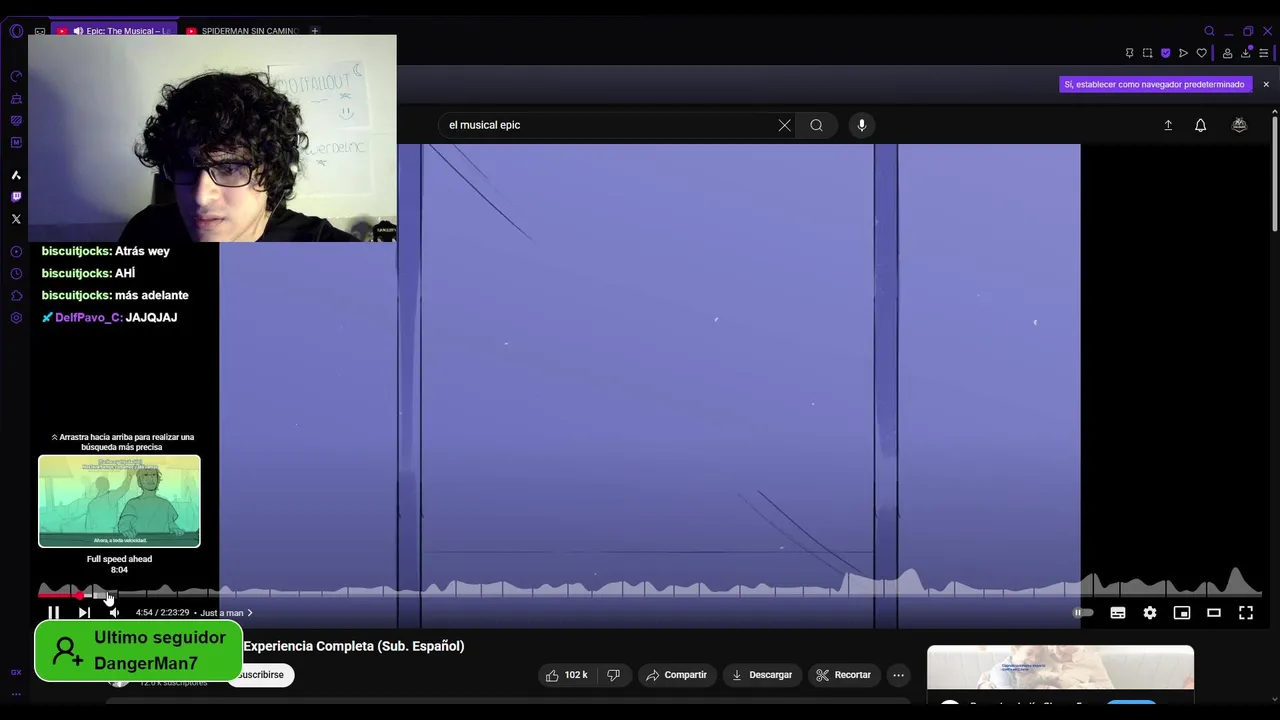Open the browser profile account icon

(x=1227, y=53)
